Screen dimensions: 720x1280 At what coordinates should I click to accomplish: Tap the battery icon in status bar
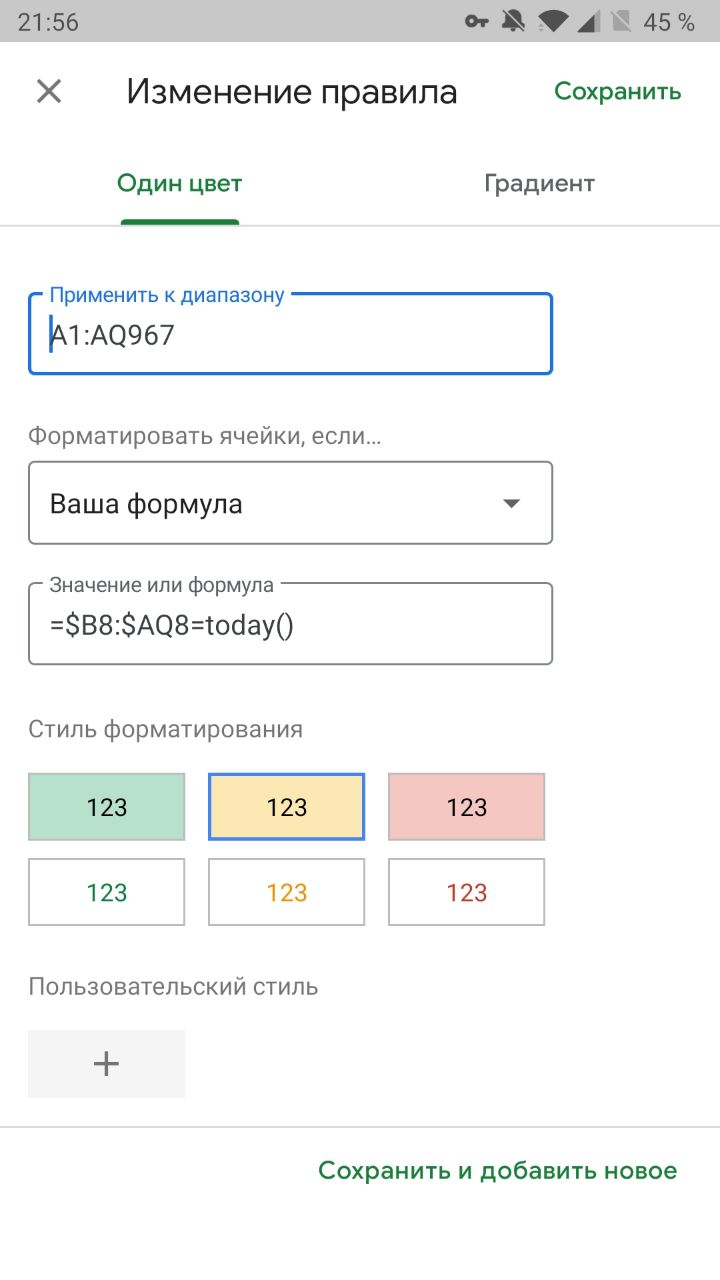(621, 21)
